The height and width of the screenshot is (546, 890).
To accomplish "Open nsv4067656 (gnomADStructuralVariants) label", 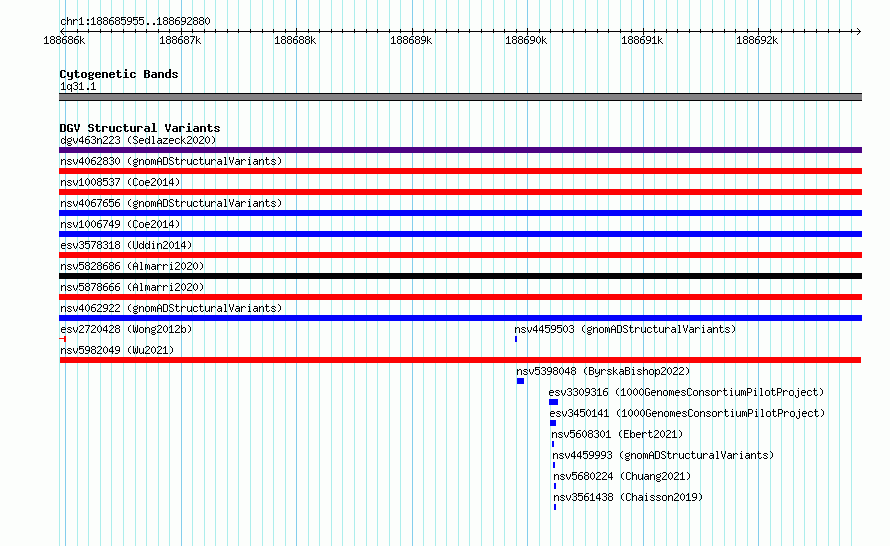I will click(171, 203).
